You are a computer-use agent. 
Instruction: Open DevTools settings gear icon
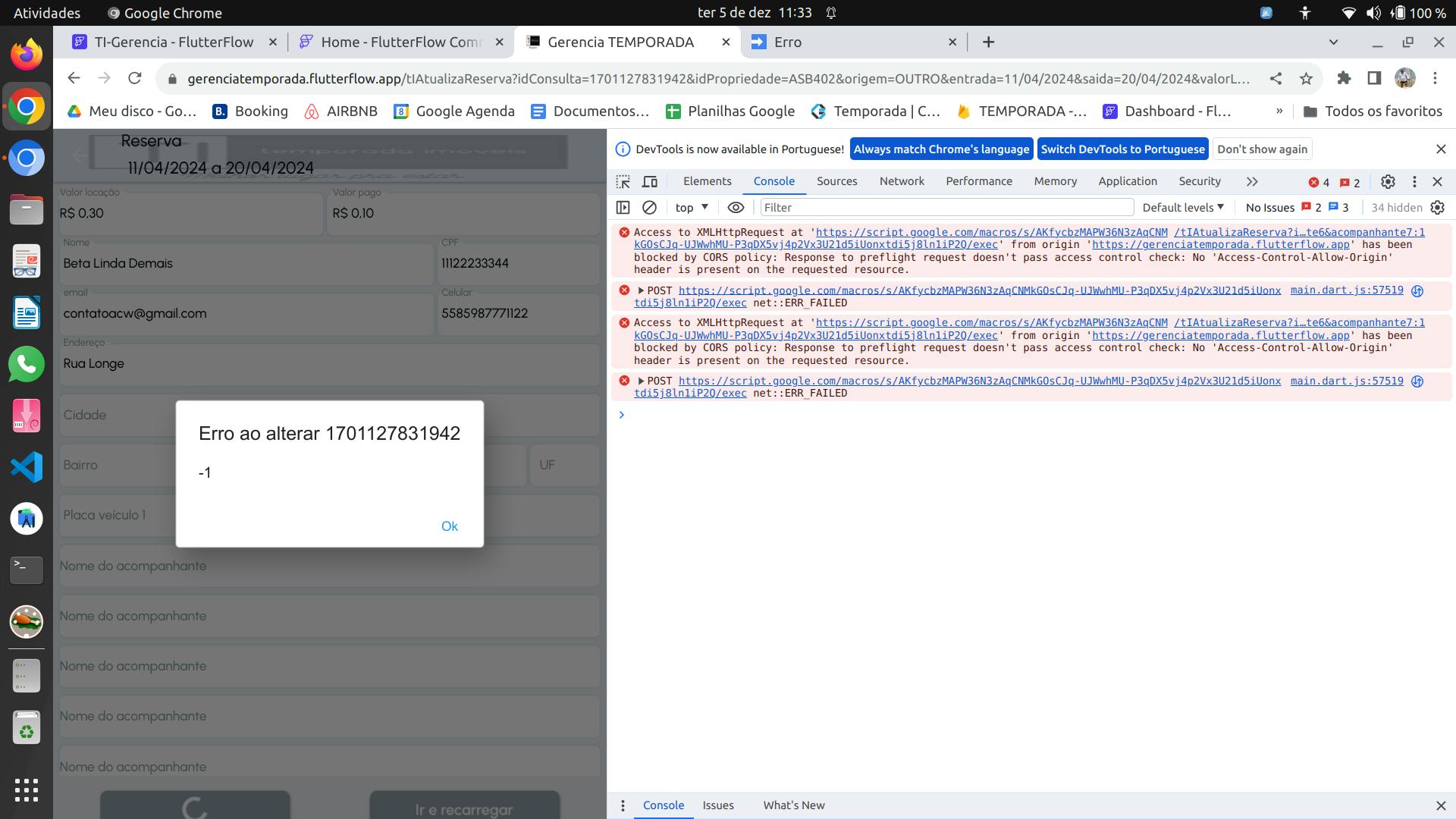1388,182
